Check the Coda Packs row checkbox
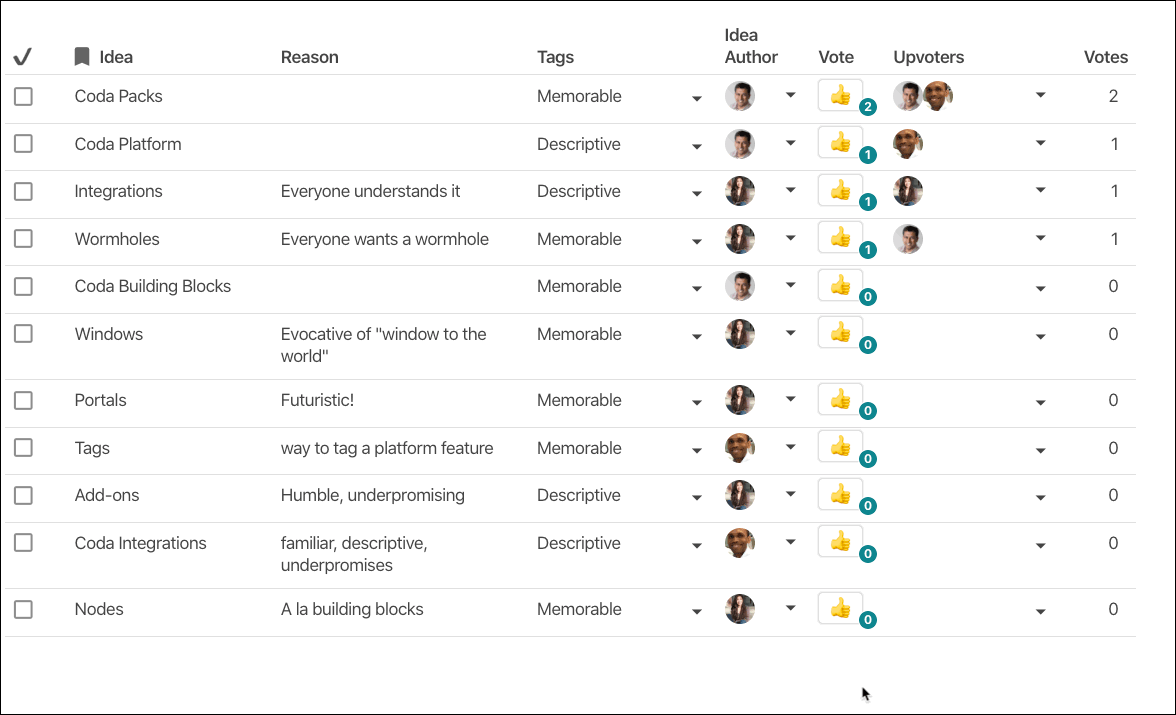The height and width of the screenshot is (715, 1176). point(23,96)
